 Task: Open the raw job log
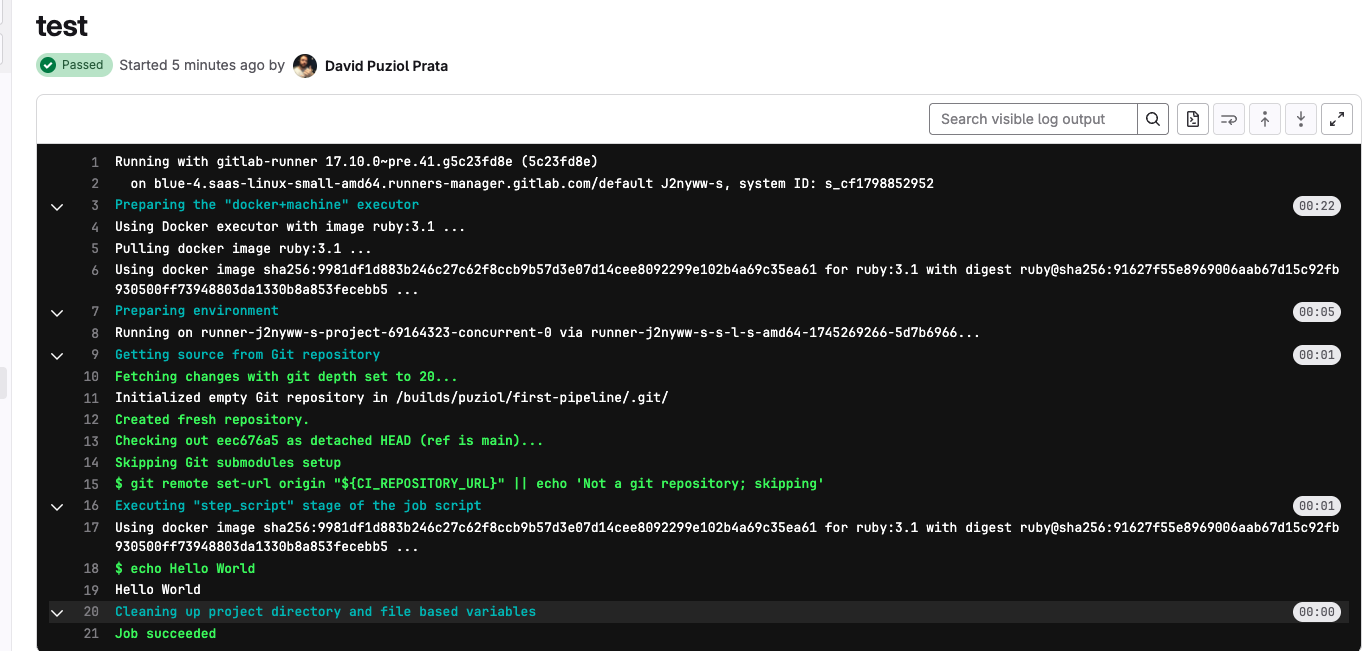pyautogui.click(x=1193, y=119)
